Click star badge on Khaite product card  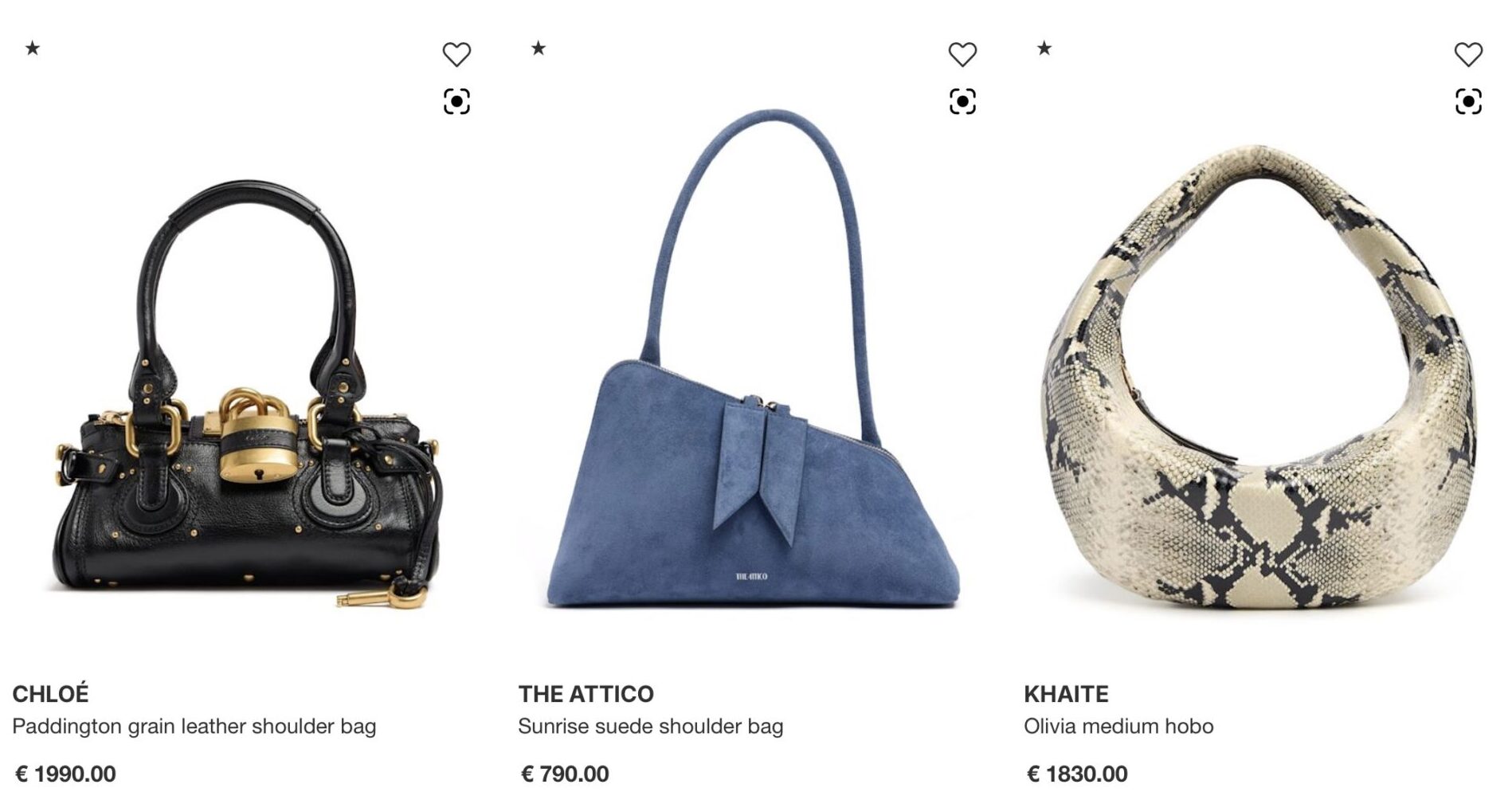coord(1044,49)
